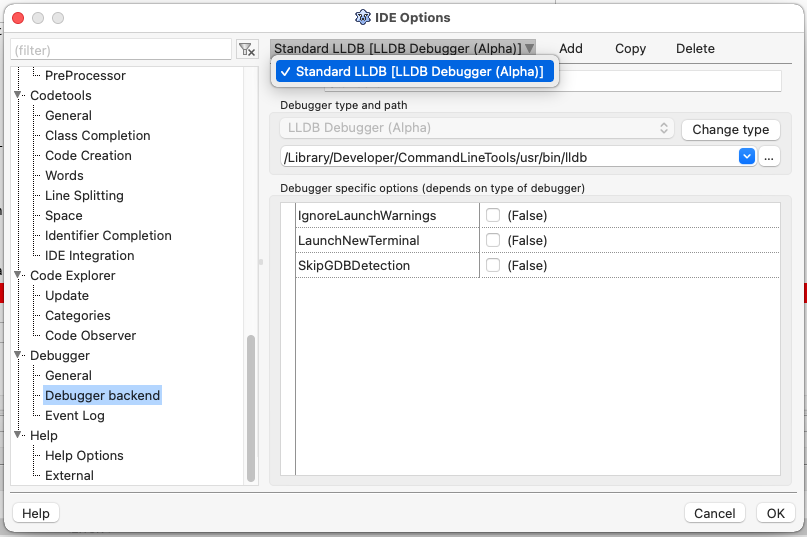This screenshot has width=807, height=537.
Task: Open Class Completion options
Action: (98, 135)
